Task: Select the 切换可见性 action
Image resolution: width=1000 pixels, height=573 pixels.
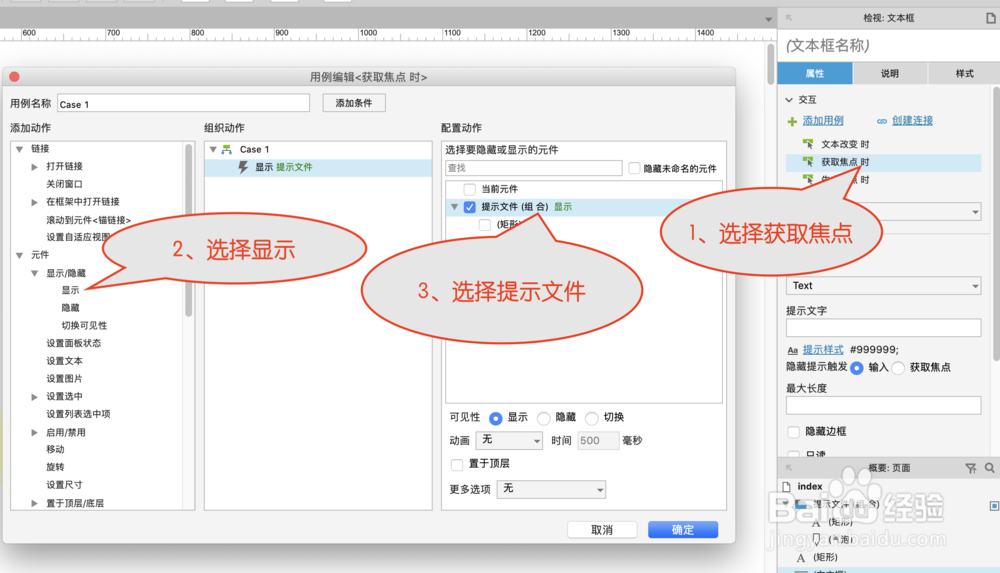Action: [x=84, y=325]
